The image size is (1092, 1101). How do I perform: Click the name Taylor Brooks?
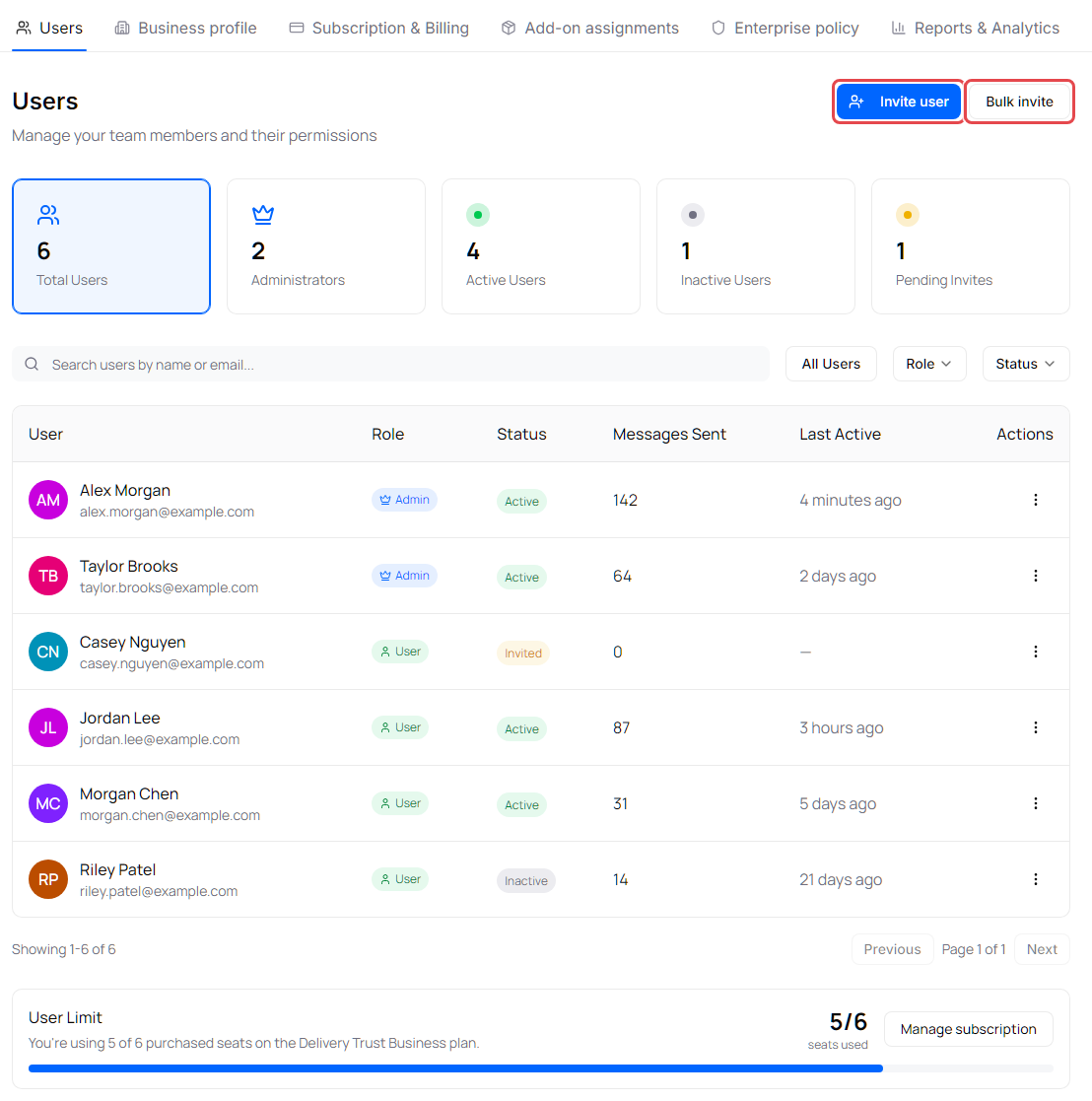click(128, 566)
